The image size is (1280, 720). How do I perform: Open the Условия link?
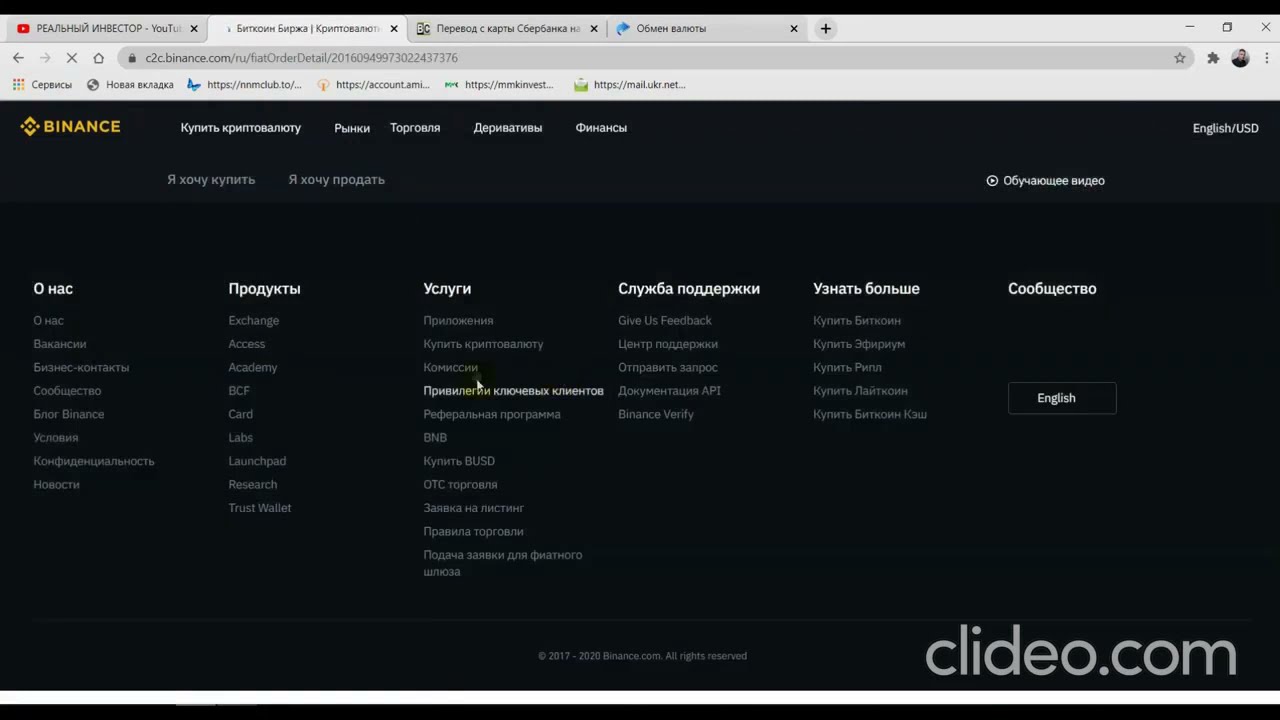tap(56, 438)
